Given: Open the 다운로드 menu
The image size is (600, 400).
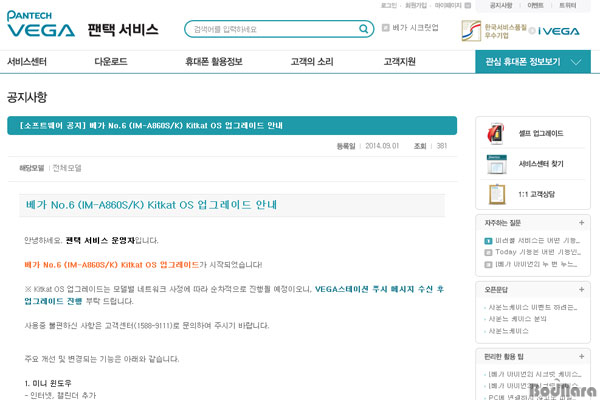Looking at the screenshot, I should pos(111,62).
